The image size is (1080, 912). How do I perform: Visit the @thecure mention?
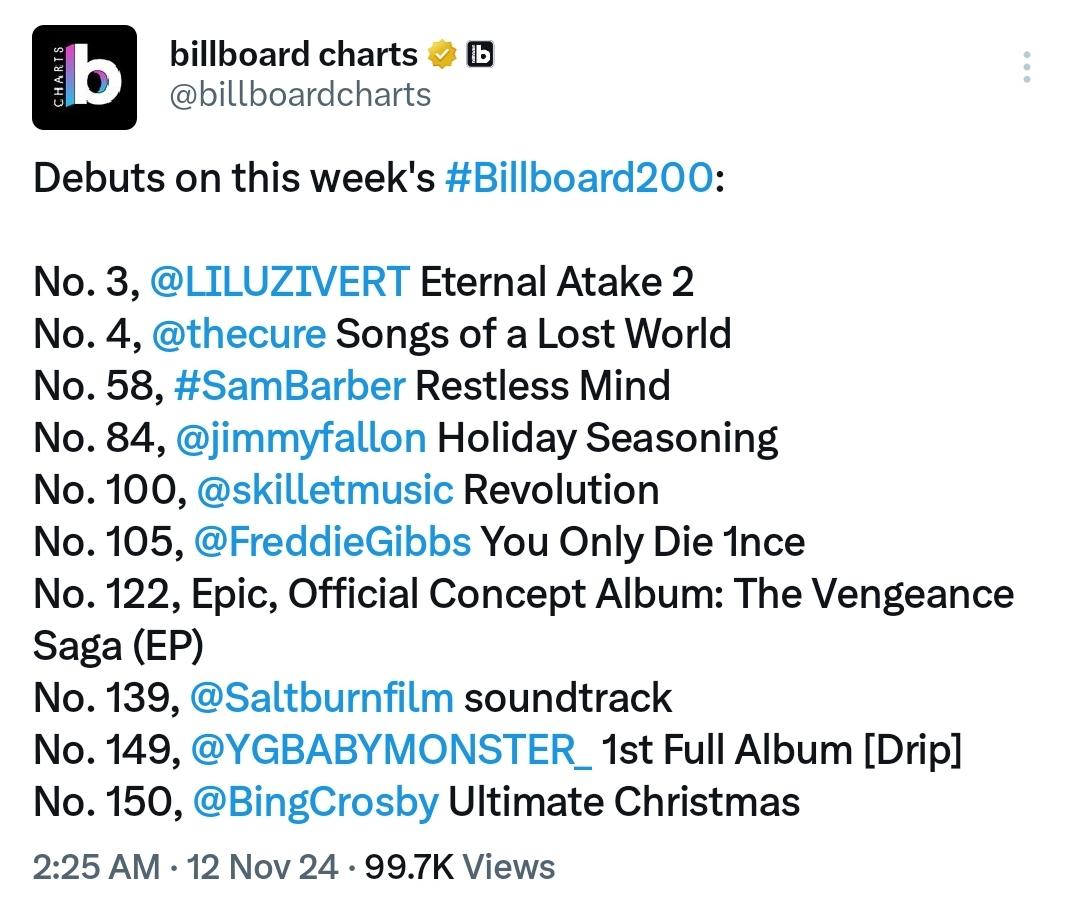(x=238, y=334)
